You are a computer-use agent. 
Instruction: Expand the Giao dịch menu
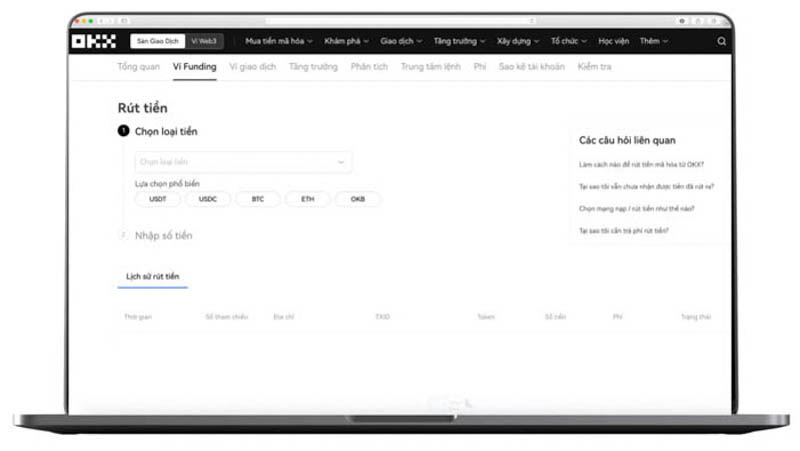tap(401, 41)
